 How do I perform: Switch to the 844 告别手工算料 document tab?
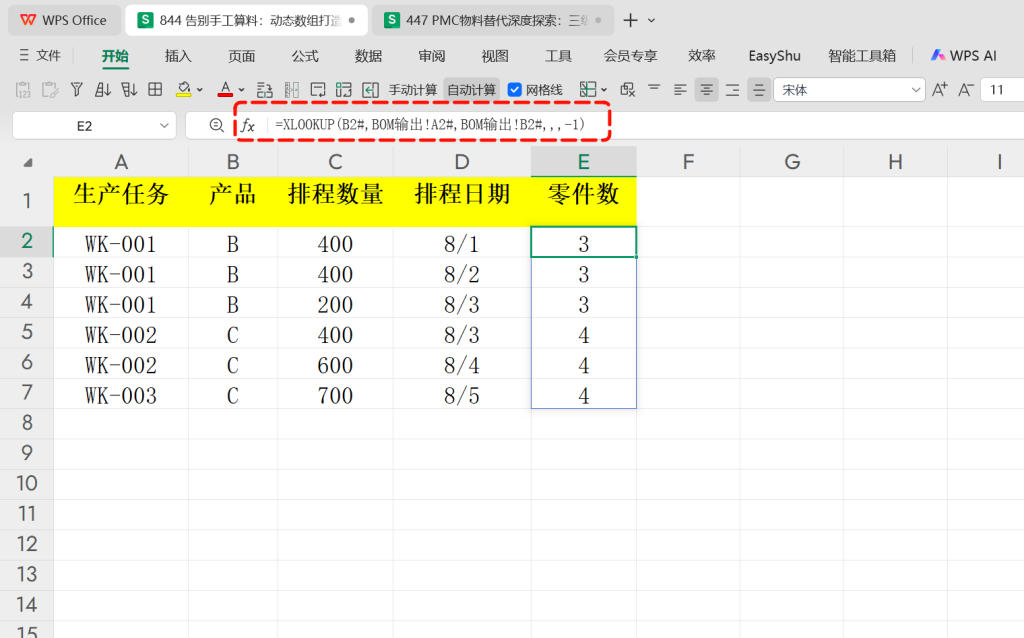click(246, 20)
